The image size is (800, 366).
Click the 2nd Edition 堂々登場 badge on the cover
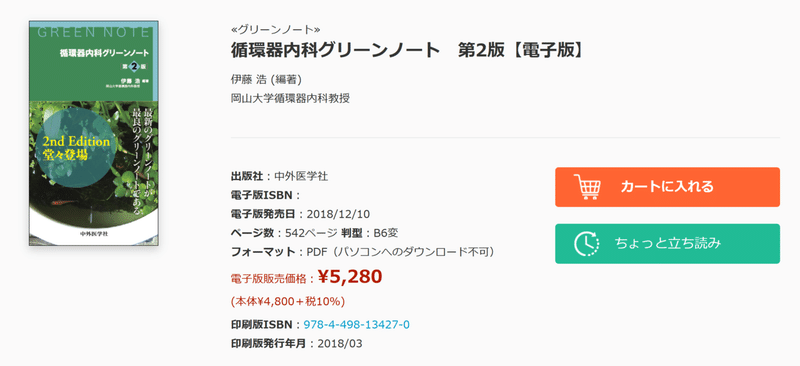[76, 149]
